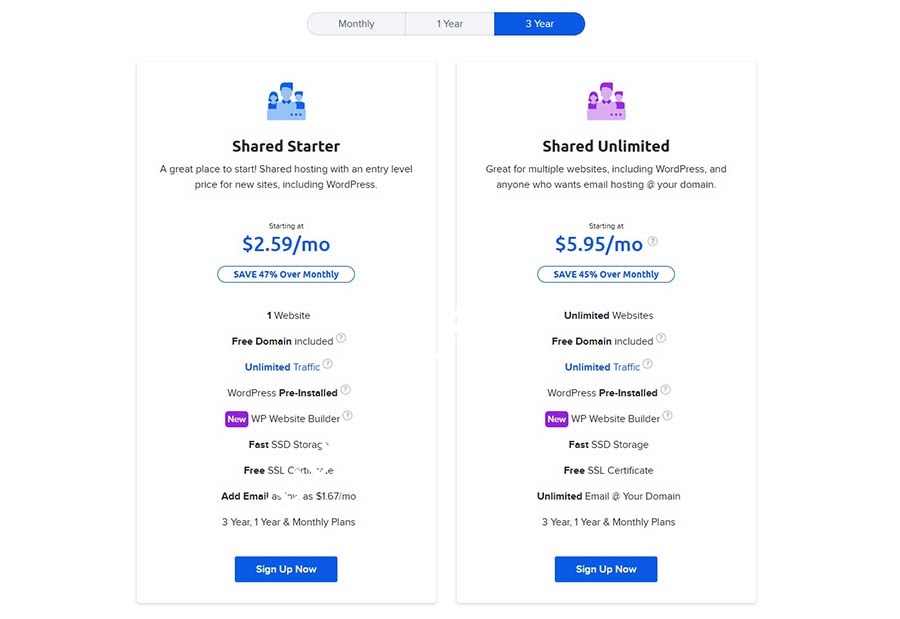Click the Shared Unlimited purple people icon
The image size is (900, 619).
[606, 102]
